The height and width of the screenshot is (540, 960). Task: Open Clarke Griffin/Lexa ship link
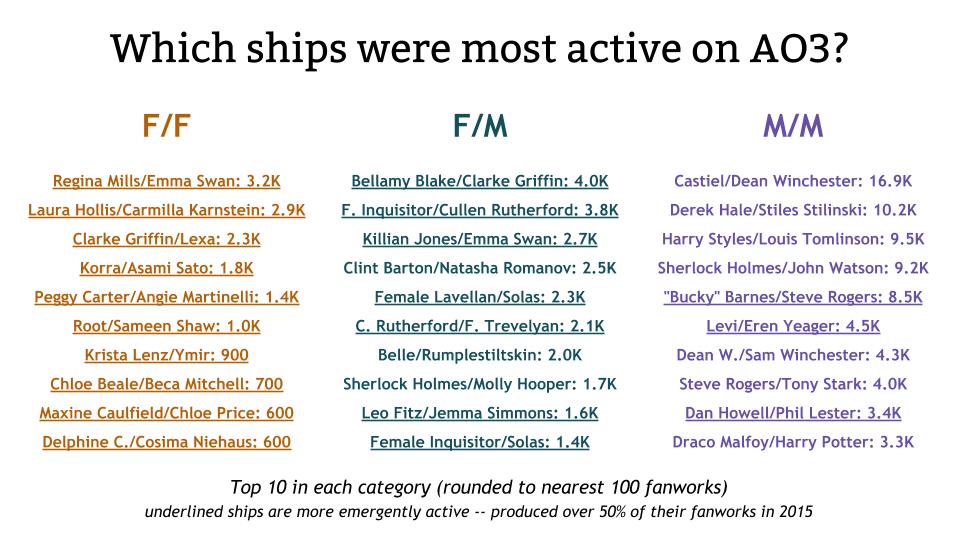pos(167,239)
